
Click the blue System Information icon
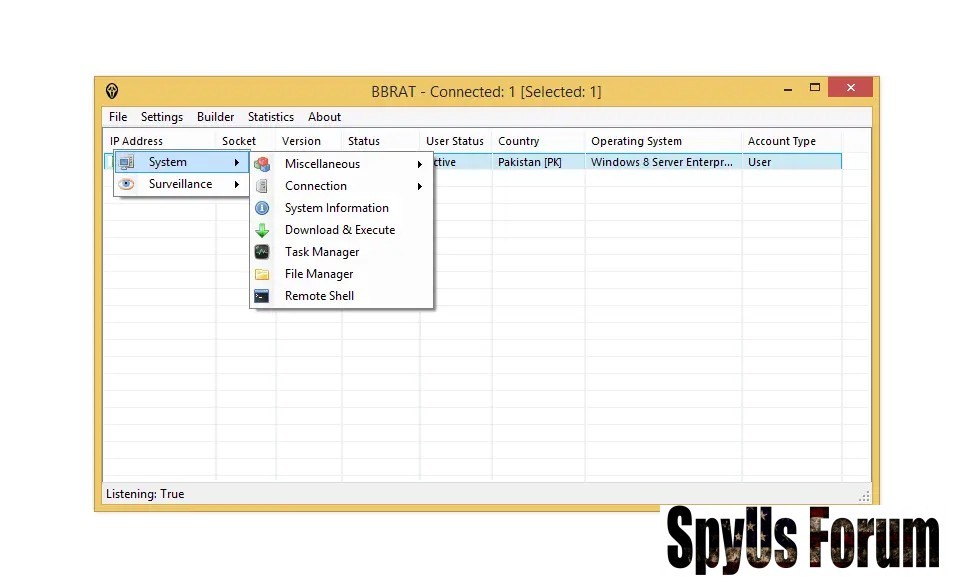tap(262, 208)
